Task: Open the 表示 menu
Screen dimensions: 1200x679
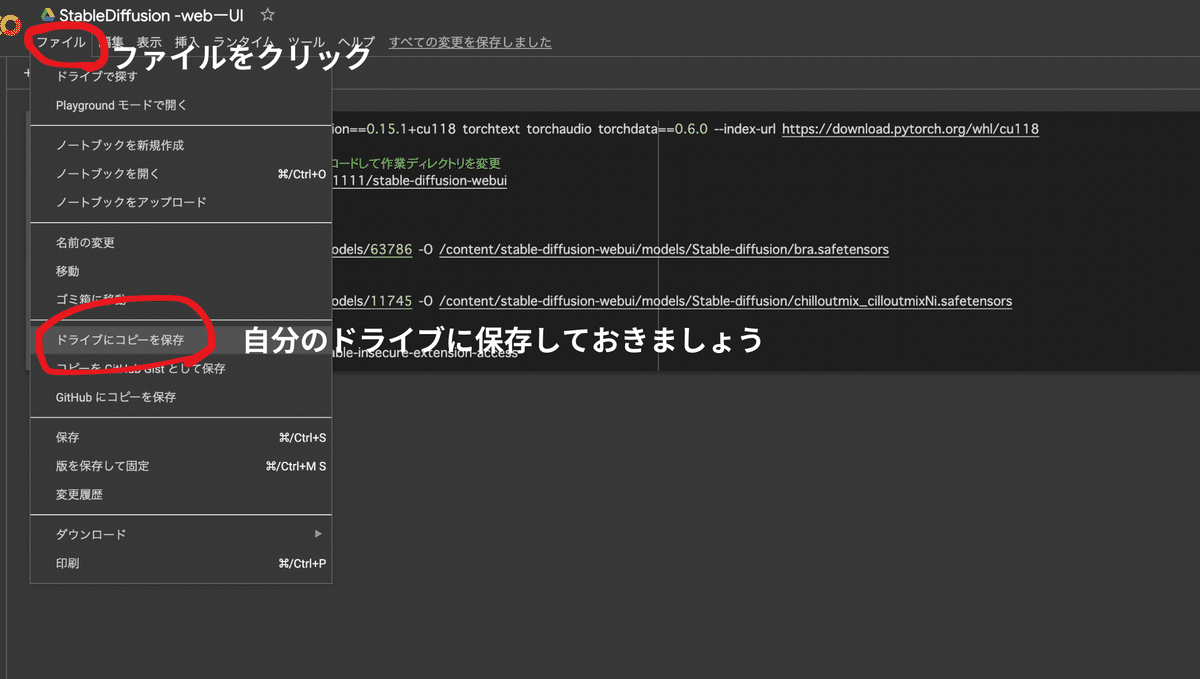Action: pyautogui.click(x=149, y=42)
